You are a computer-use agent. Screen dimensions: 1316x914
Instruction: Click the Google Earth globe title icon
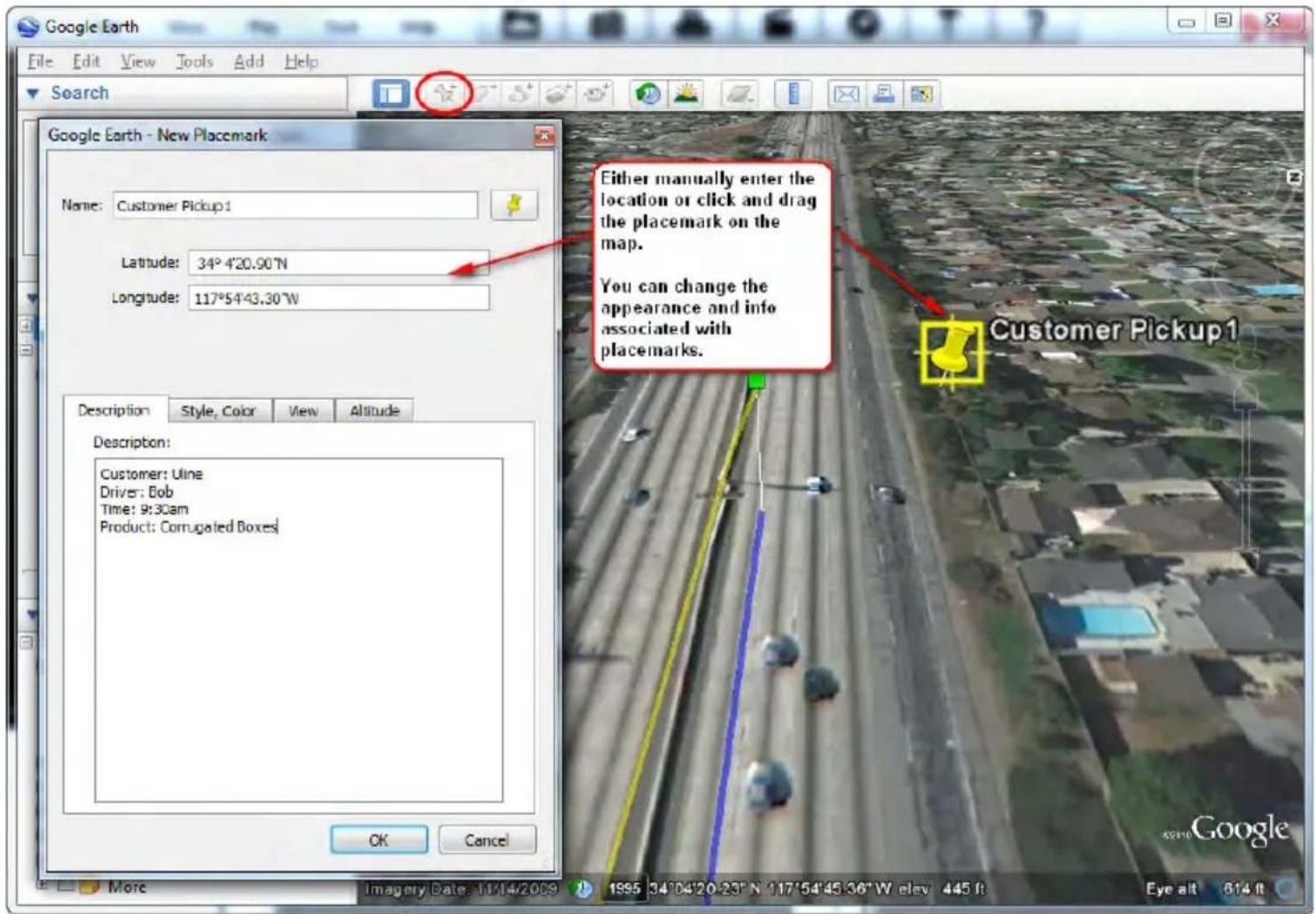(x=28, y=27)
